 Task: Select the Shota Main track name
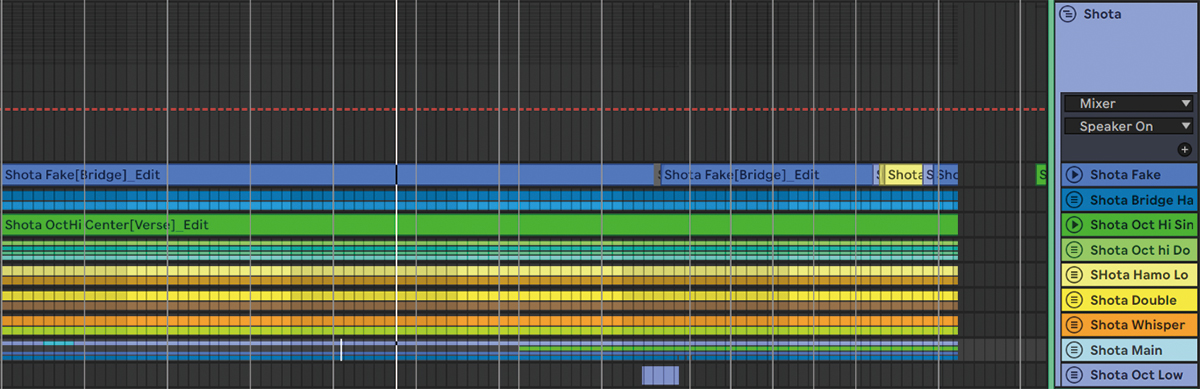coord(1126,350)
